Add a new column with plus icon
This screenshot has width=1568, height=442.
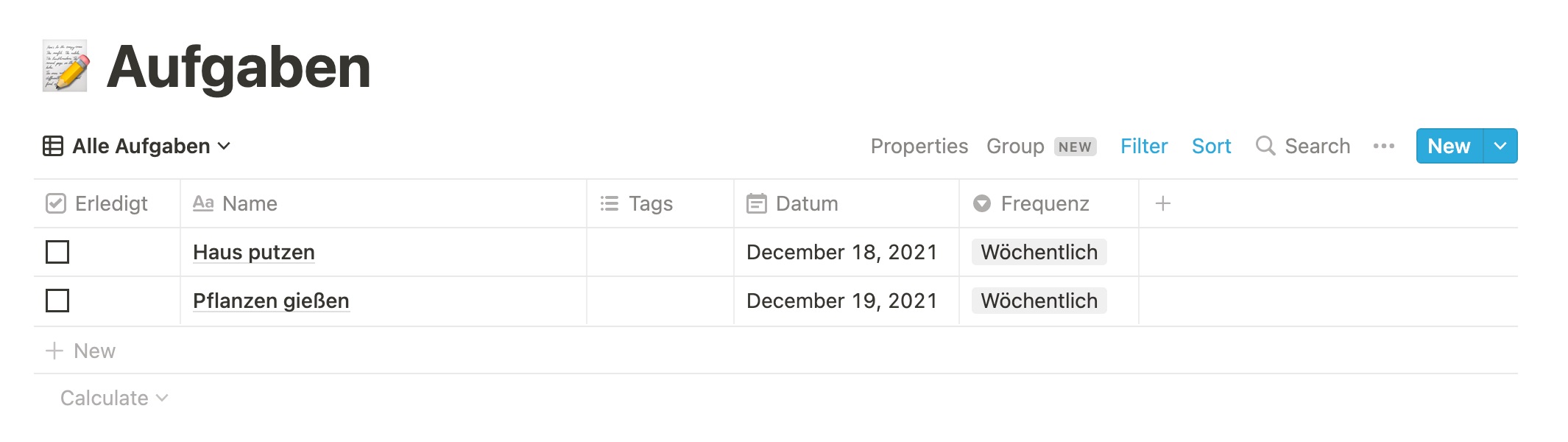tap(1162, 203)
